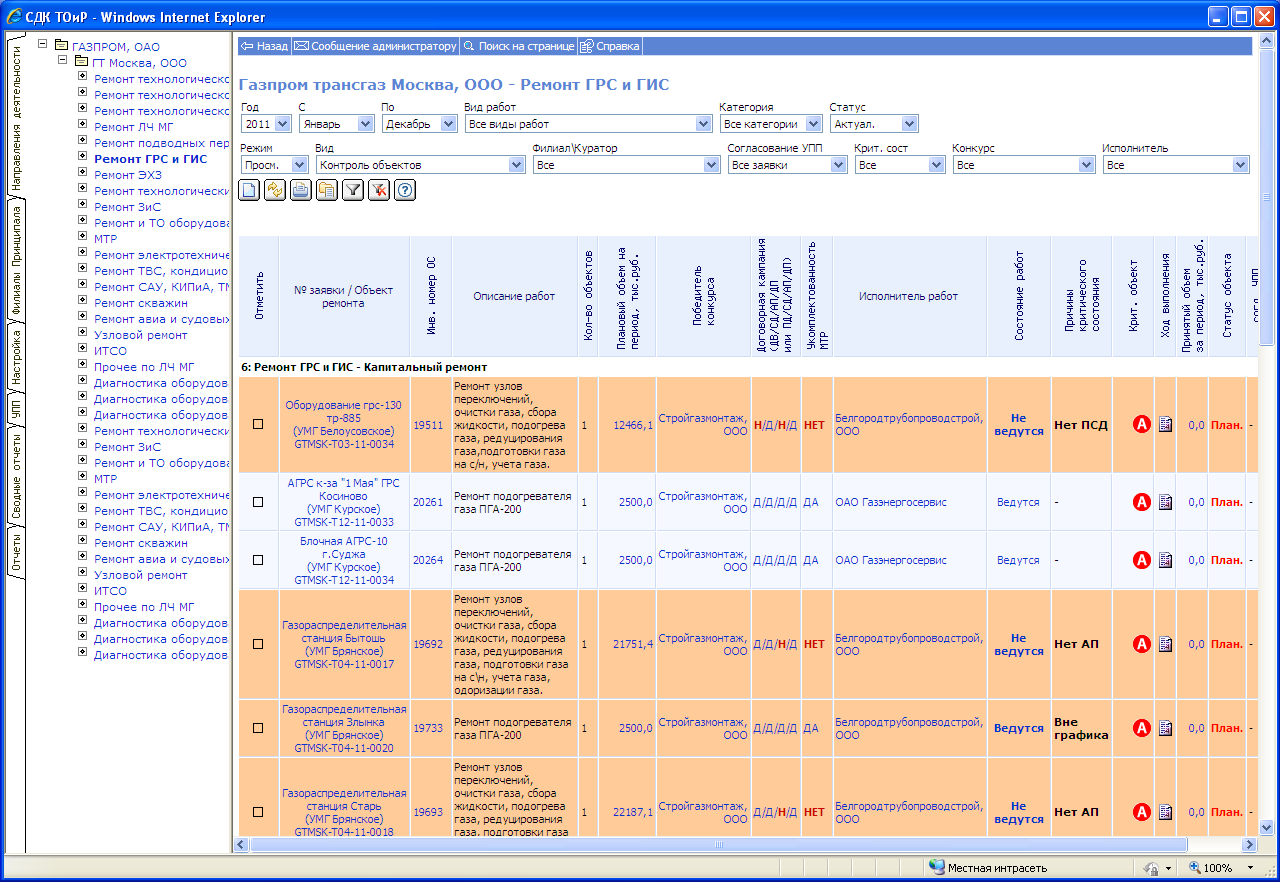This screenshot has width=1280, height=882.
Task: Open the Конкурс dropdown
Action: tap(1024, 165)
